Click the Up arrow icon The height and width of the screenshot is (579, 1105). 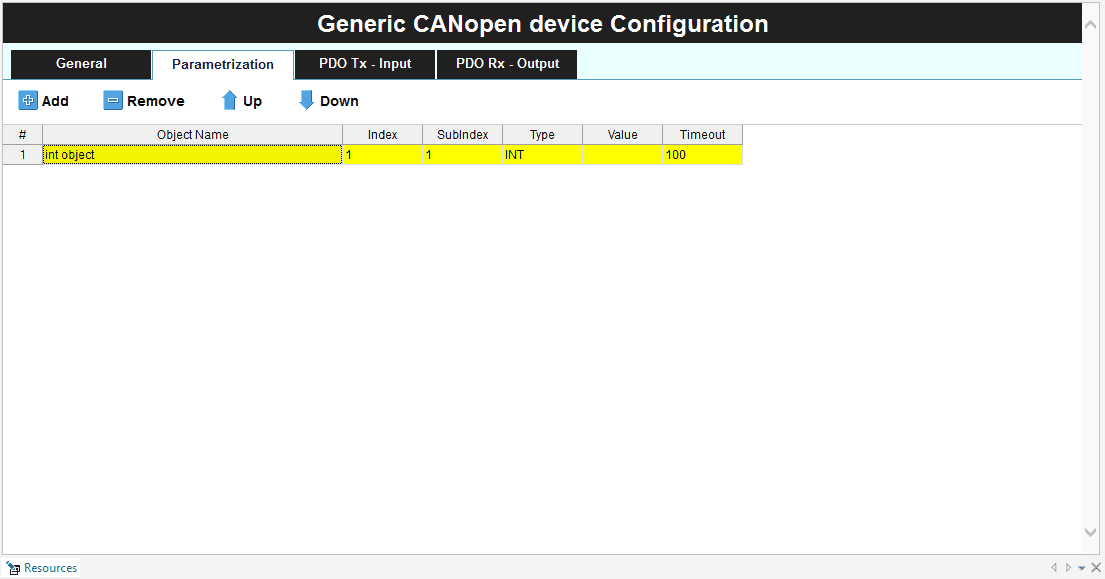(230, 101)
